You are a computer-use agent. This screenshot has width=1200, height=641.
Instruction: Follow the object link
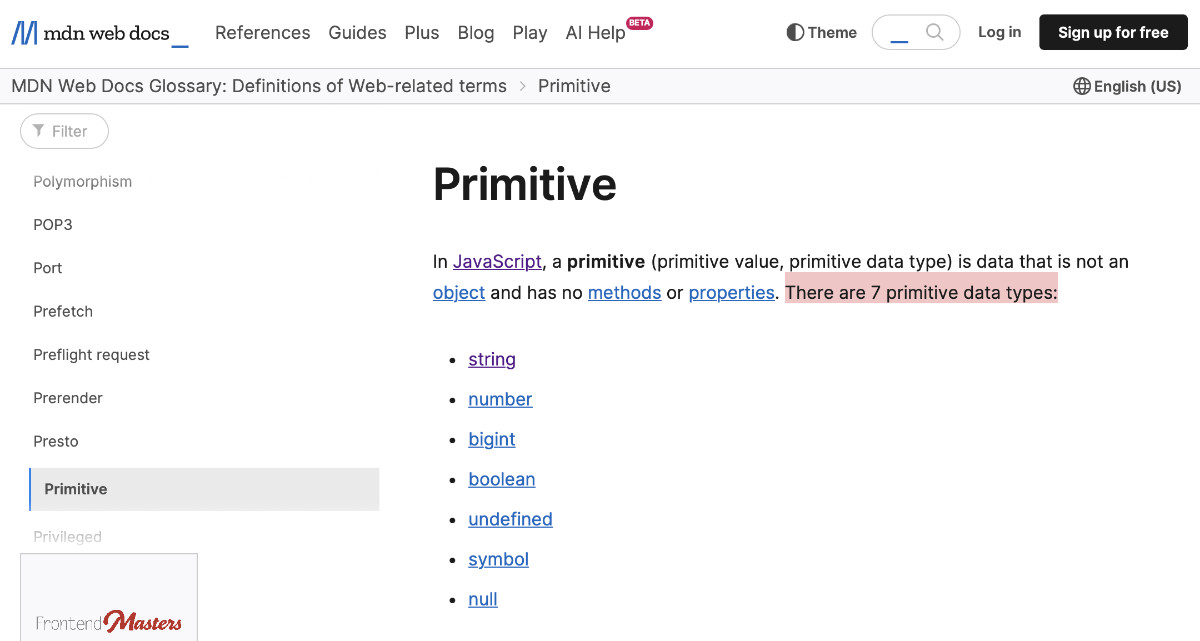point(459,293)
